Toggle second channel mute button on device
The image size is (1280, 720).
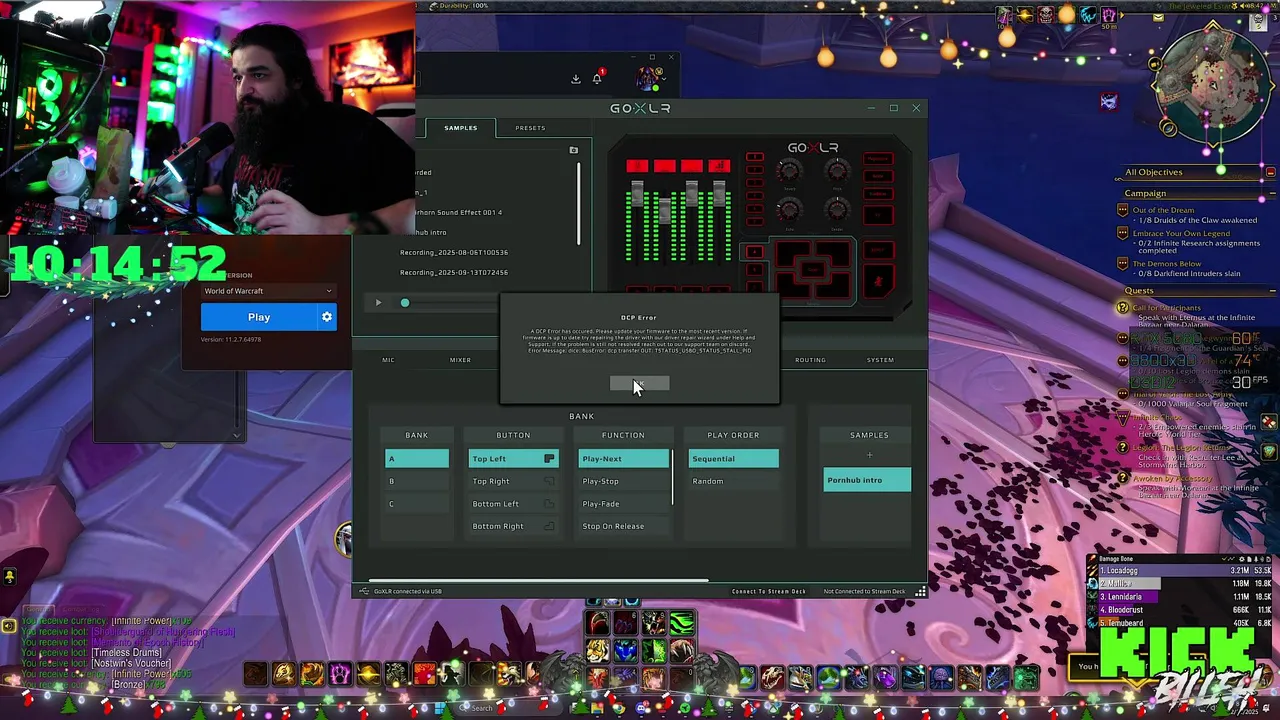tap(665, 289)
